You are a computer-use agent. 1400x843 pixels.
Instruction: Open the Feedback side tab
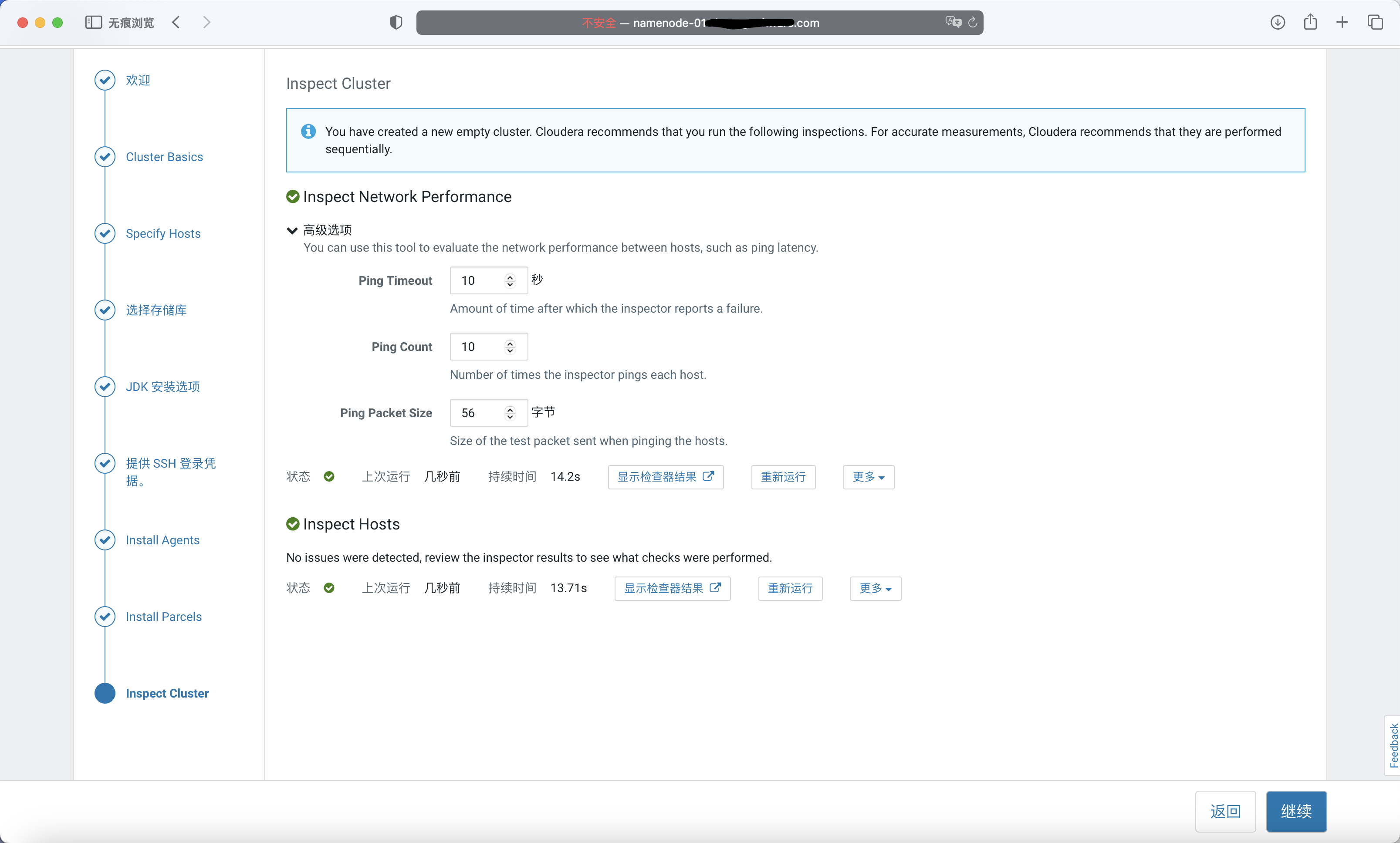[1393, 745]
